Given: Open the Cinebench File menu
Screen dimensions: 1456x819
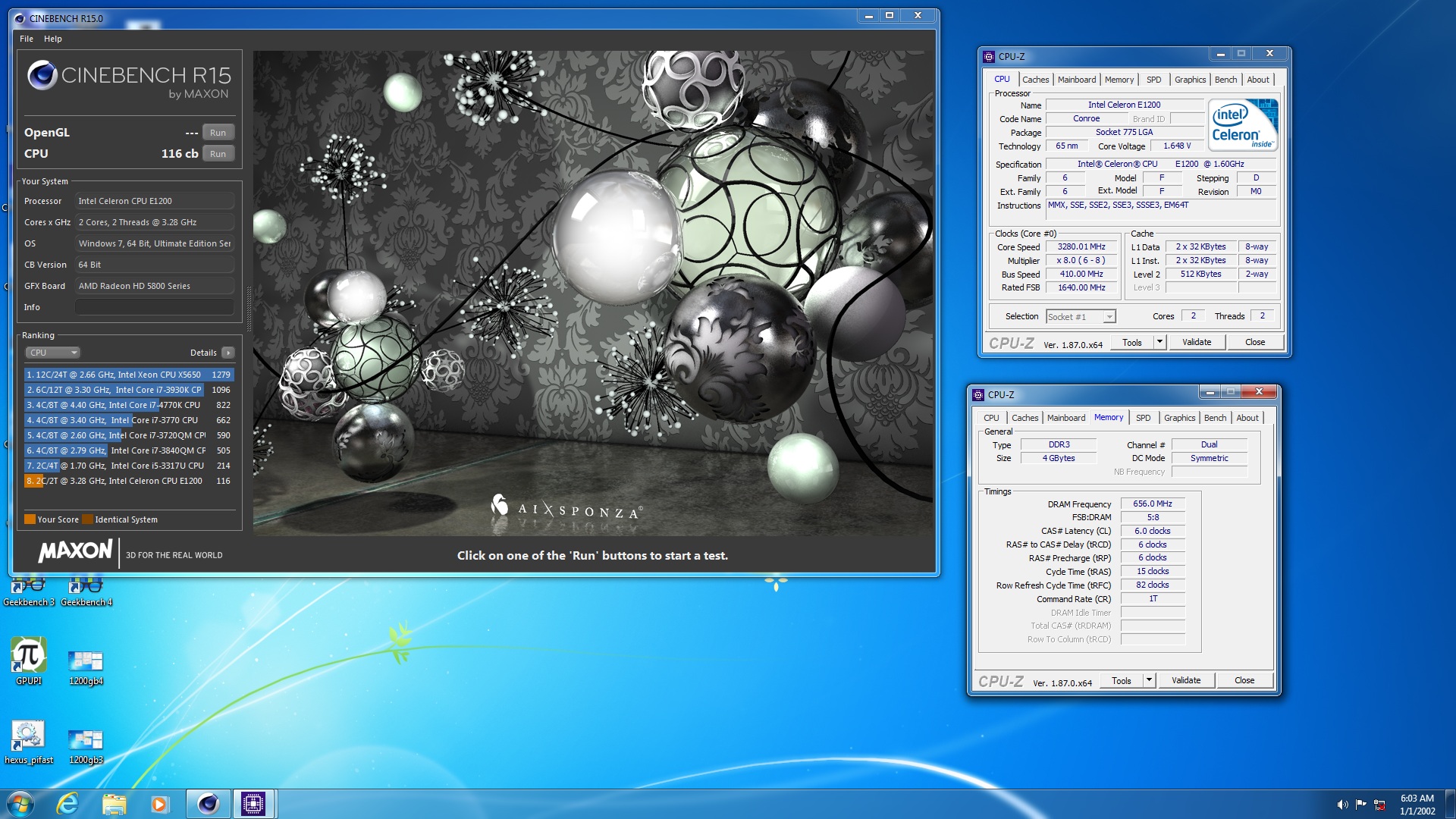Looking at the screenshot, I should [x=27, y=39].
